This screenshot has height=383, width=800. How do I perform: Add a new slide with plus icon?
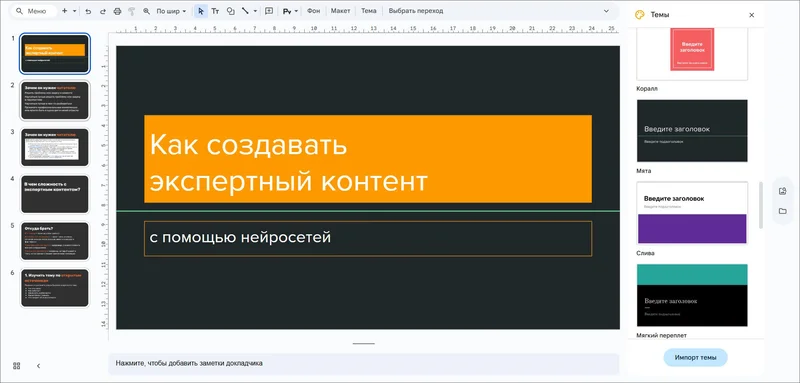64,11
